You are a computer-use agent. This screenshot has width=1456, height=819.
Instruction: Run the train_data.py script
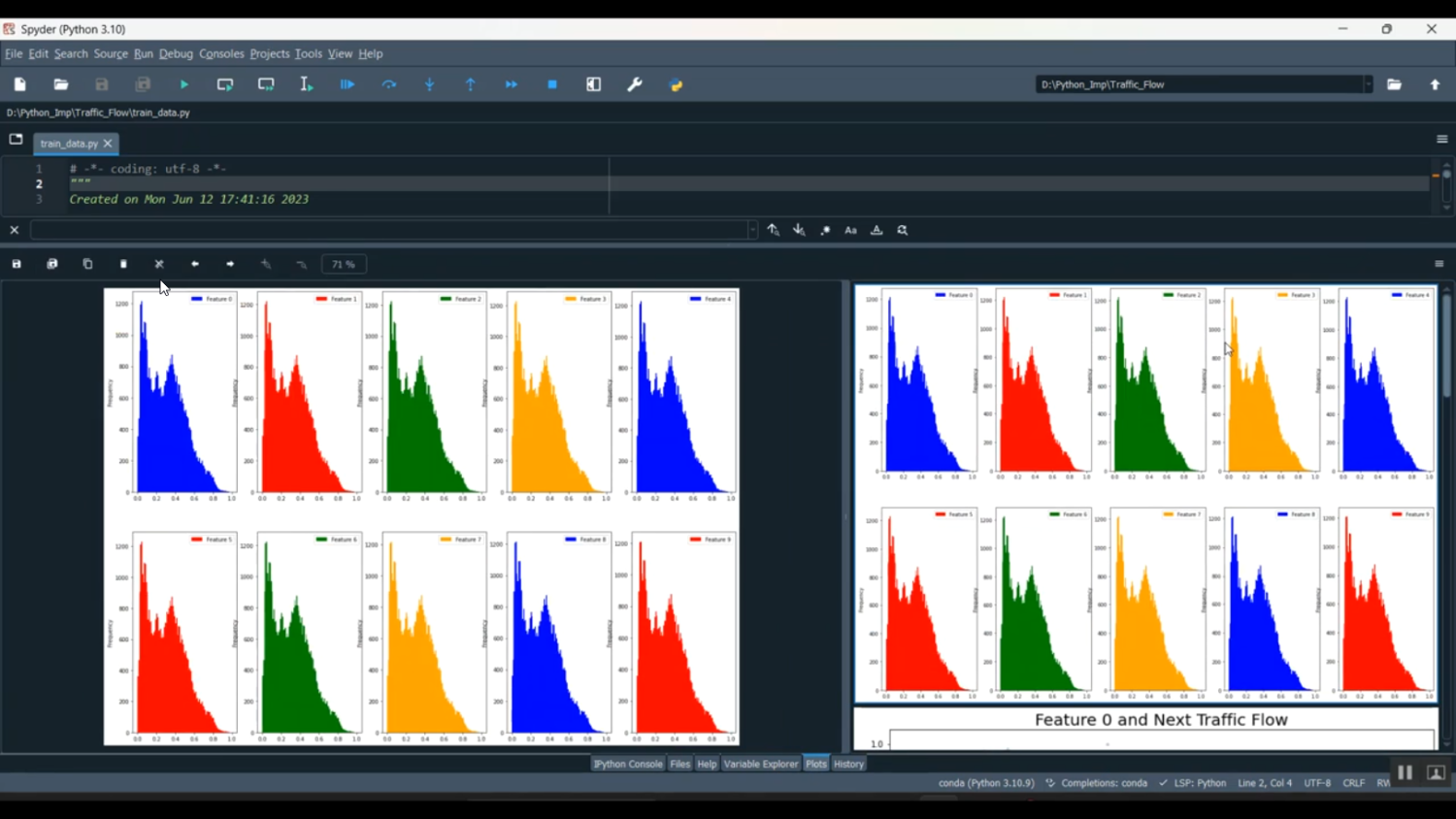click(183, 84)
